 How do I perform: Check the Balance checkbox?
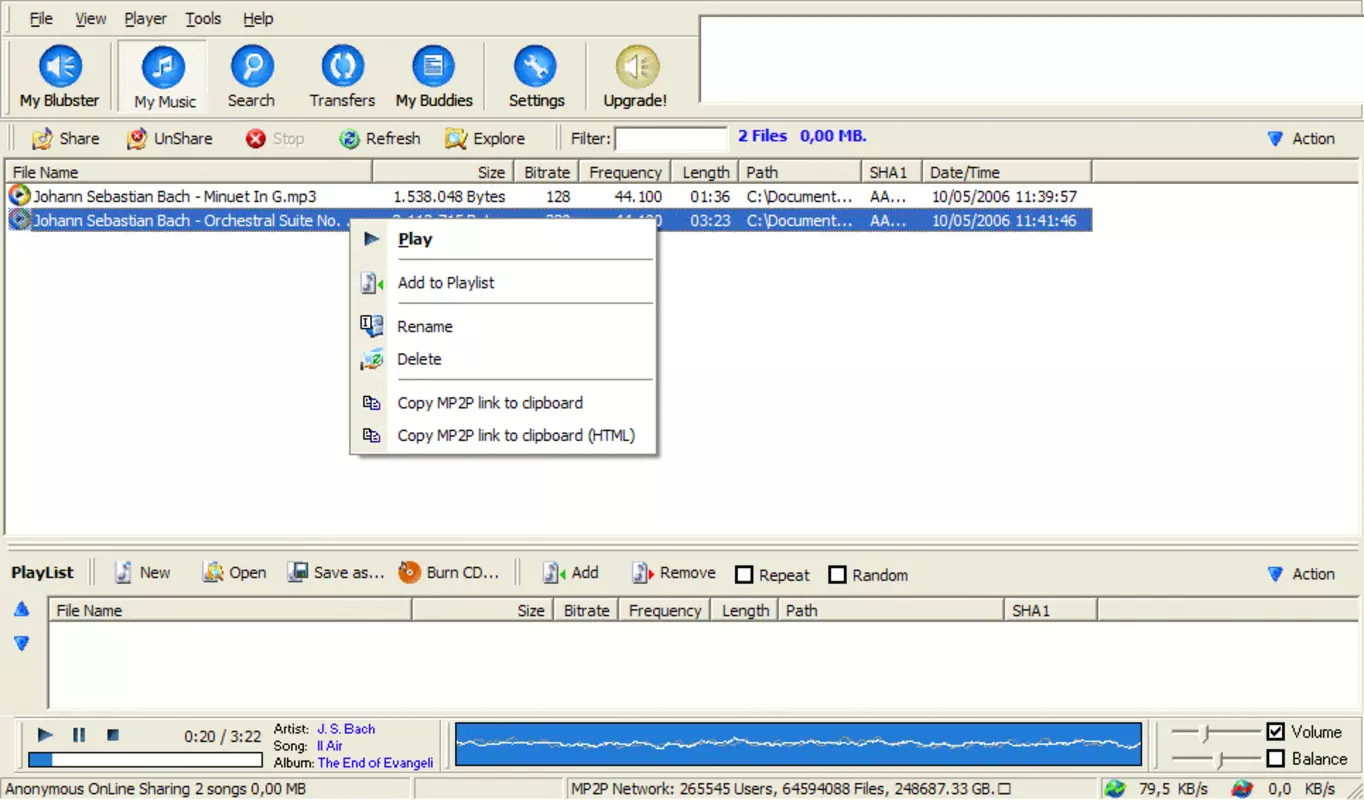tap(1275, 758)
